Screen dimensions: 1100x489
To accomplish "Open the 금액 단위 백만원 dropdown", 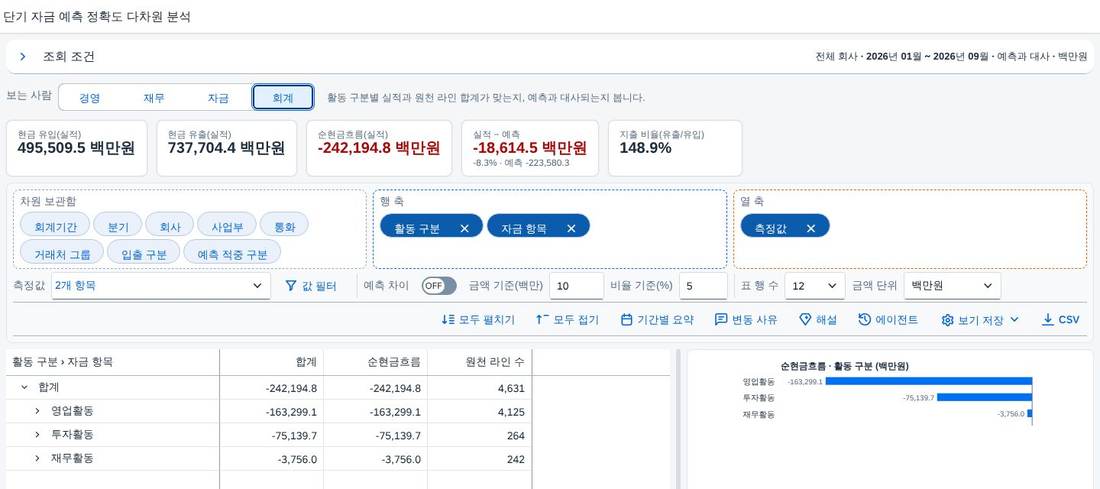I will 953,286.
